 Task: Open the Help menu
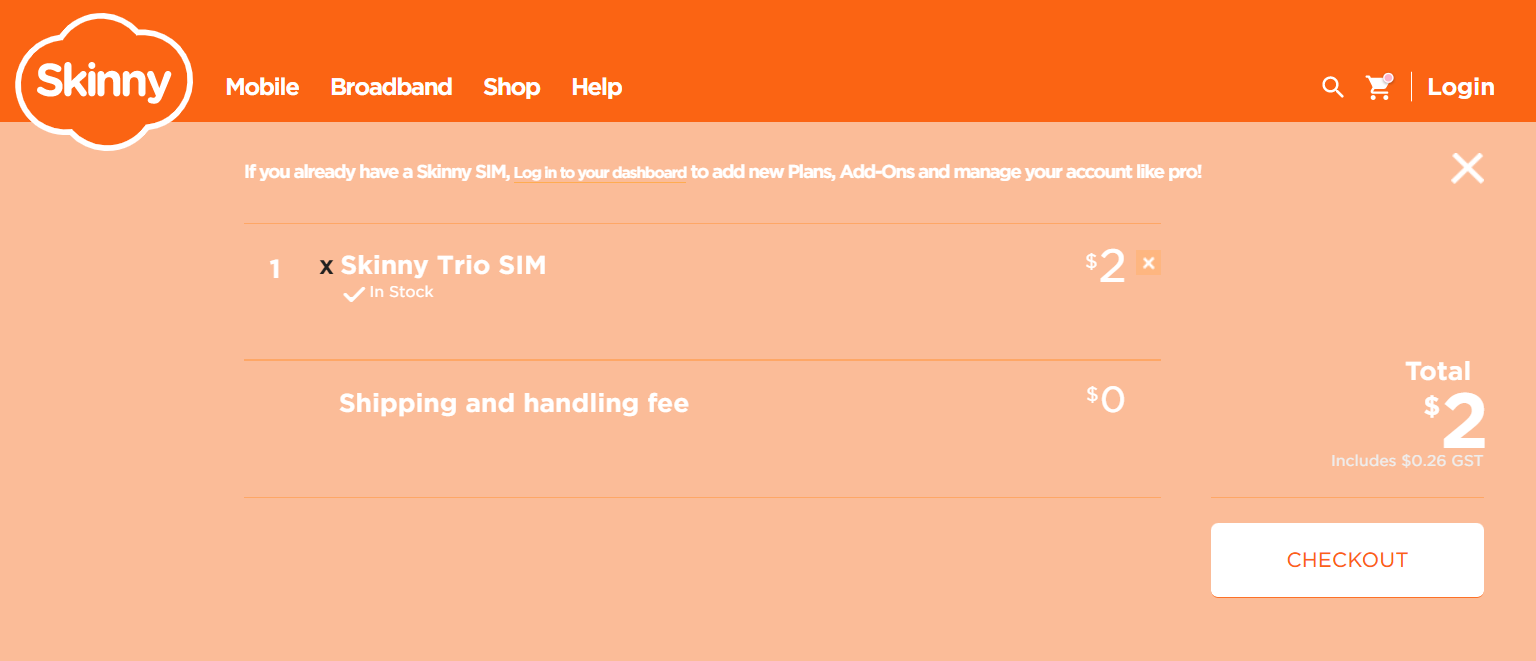[x=597, y=88]
